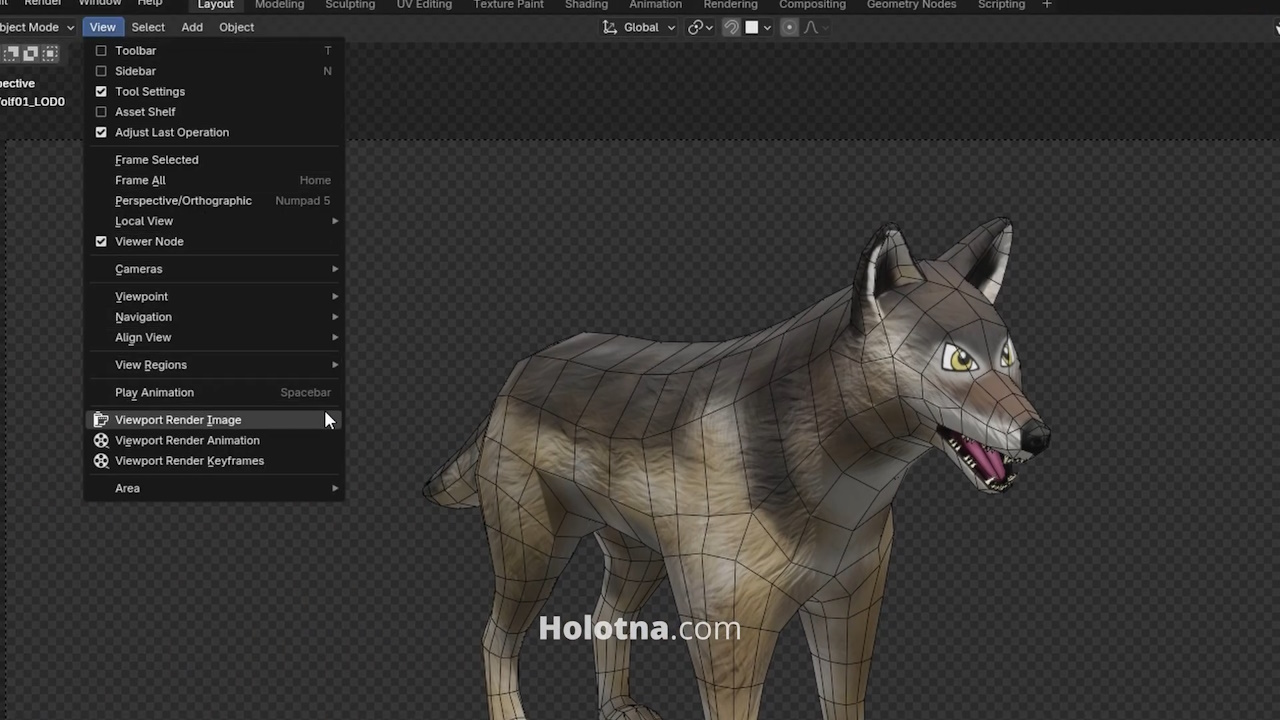1280x720 pixels.
Task: Switch to the Sculpting workspace tab
Action: click(350, 5)
